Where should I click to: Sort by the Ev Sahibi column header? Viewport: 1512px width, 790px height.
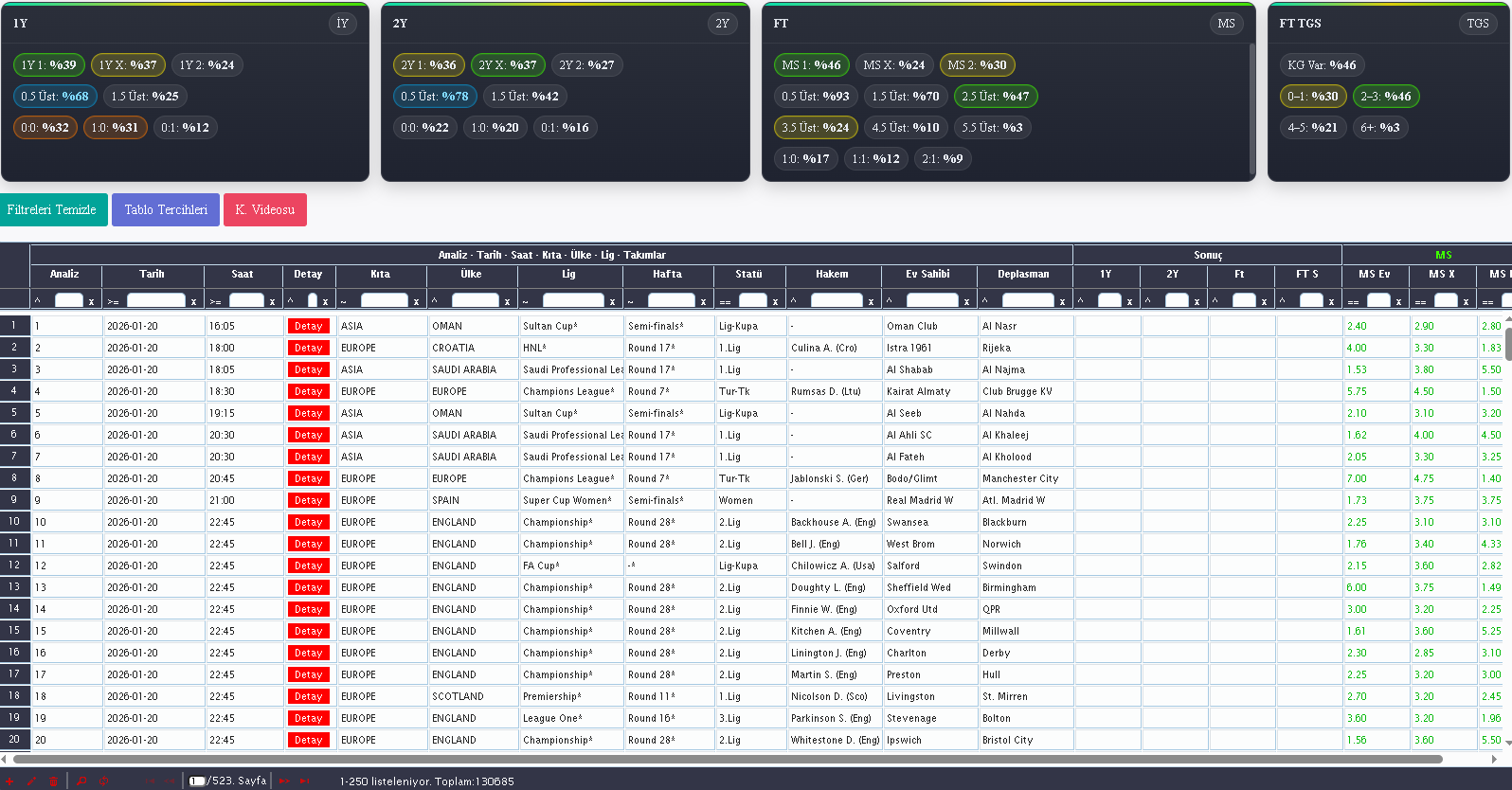(x=927, y=275)
